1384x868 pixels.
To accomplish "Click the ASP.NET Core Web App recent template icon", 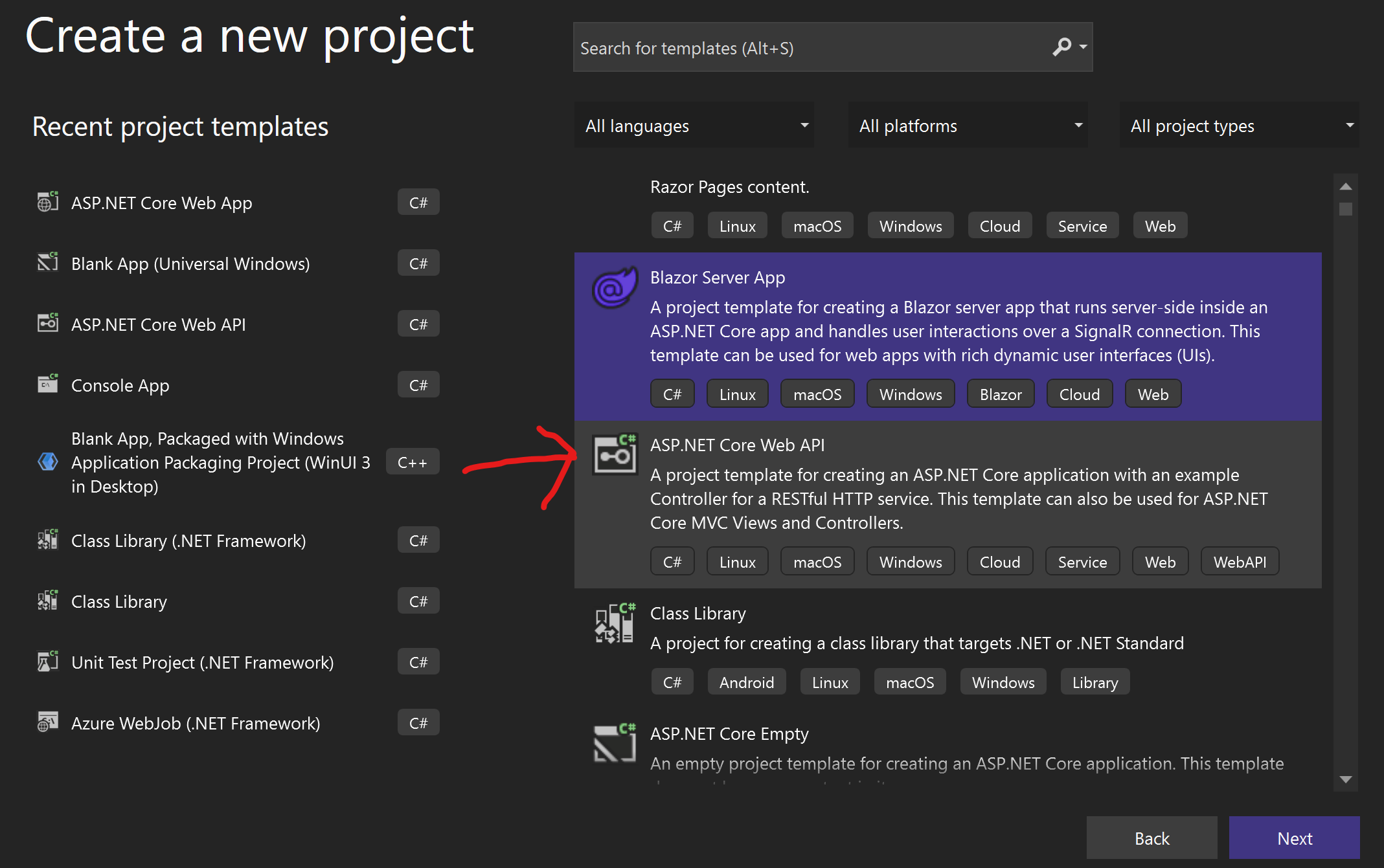I will [x=48, y=202].
